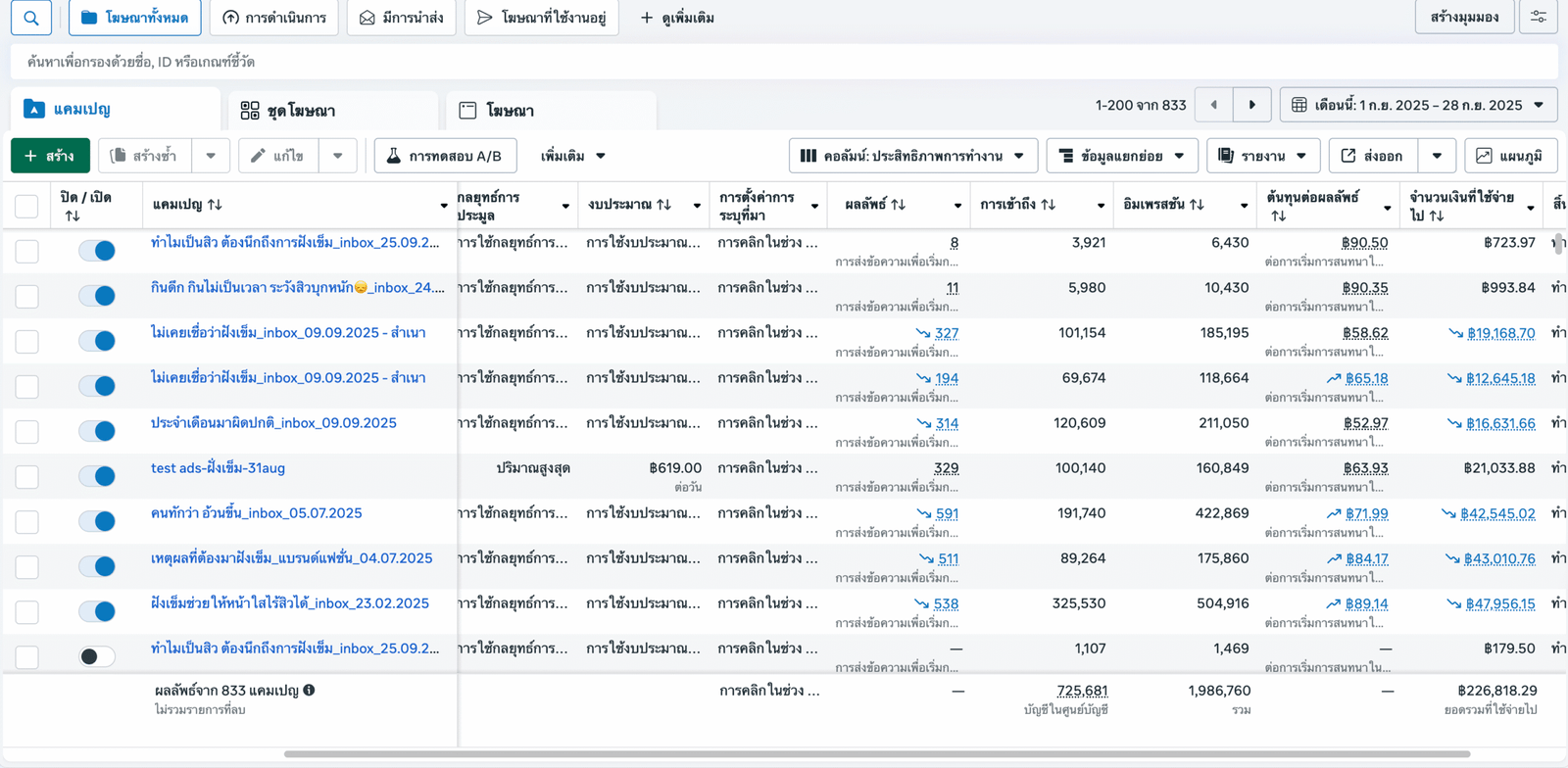
Task: Open the แผนภูมิ chart view
Action: point(1510,156)
